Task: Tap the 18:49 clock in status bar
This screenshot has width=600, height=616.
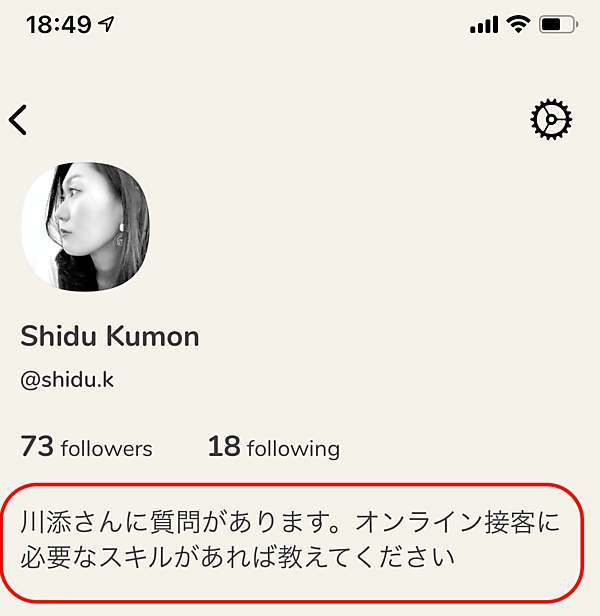Action: pos(59,25)
